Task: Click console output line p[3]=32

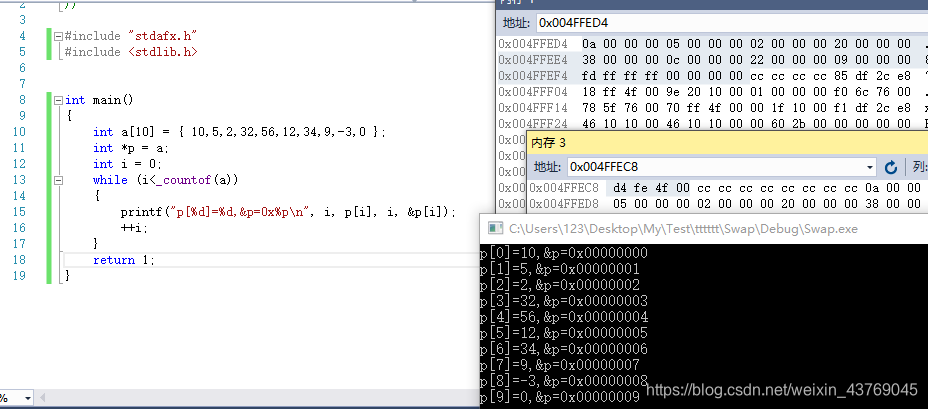Action: 563,301
